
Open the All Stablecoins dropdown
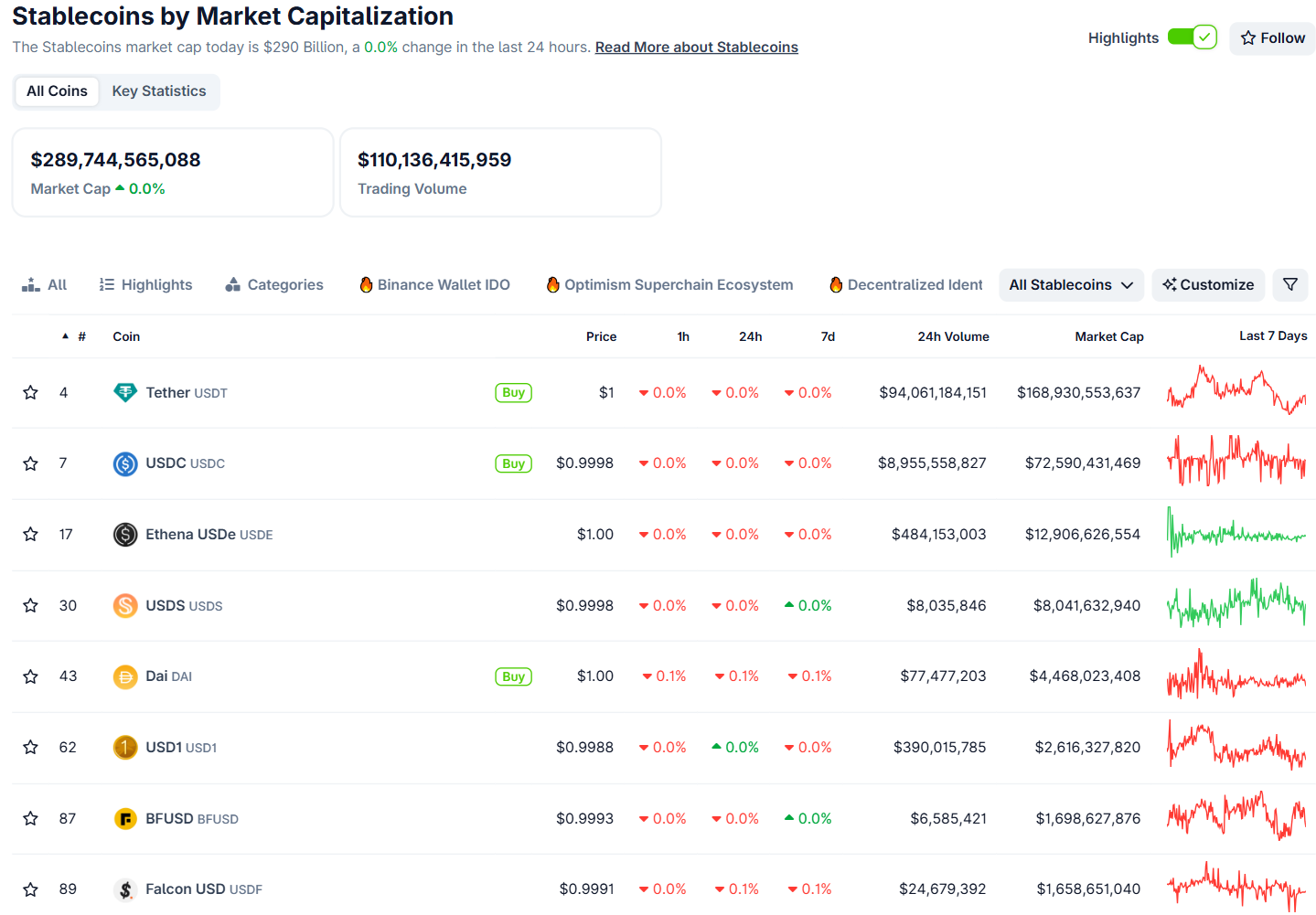coord(1071,284)
